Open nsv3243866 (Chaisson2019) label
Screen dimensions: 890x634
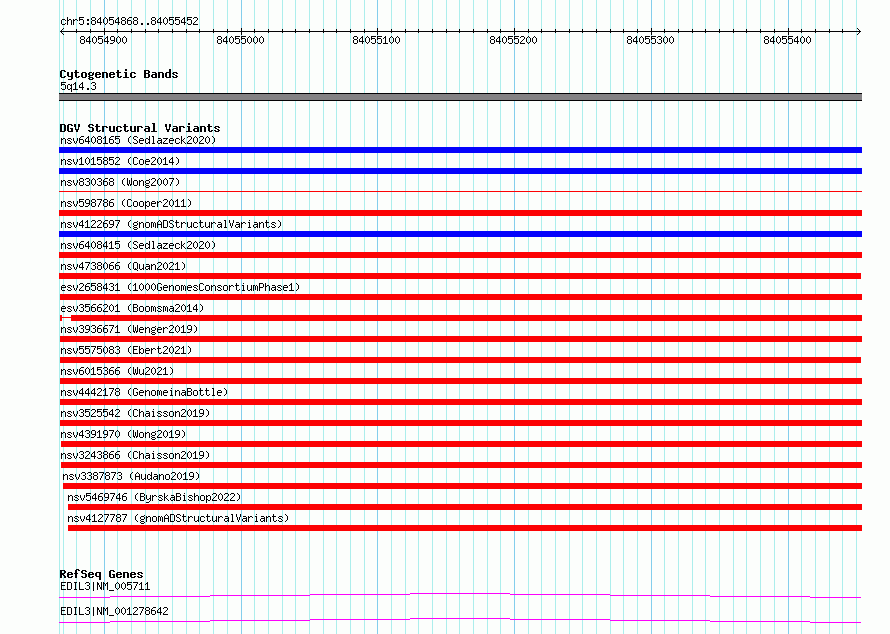135,455
